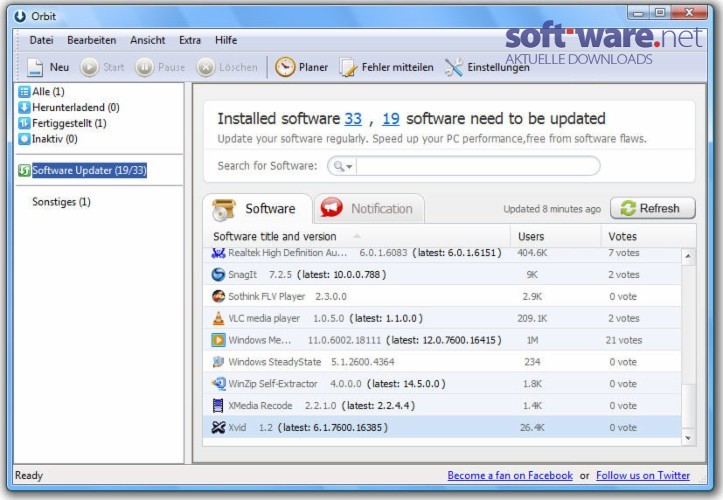This screenshot has width=723, height=500.
Task: Click the SnagIt row icon
Action: [218, 274]
